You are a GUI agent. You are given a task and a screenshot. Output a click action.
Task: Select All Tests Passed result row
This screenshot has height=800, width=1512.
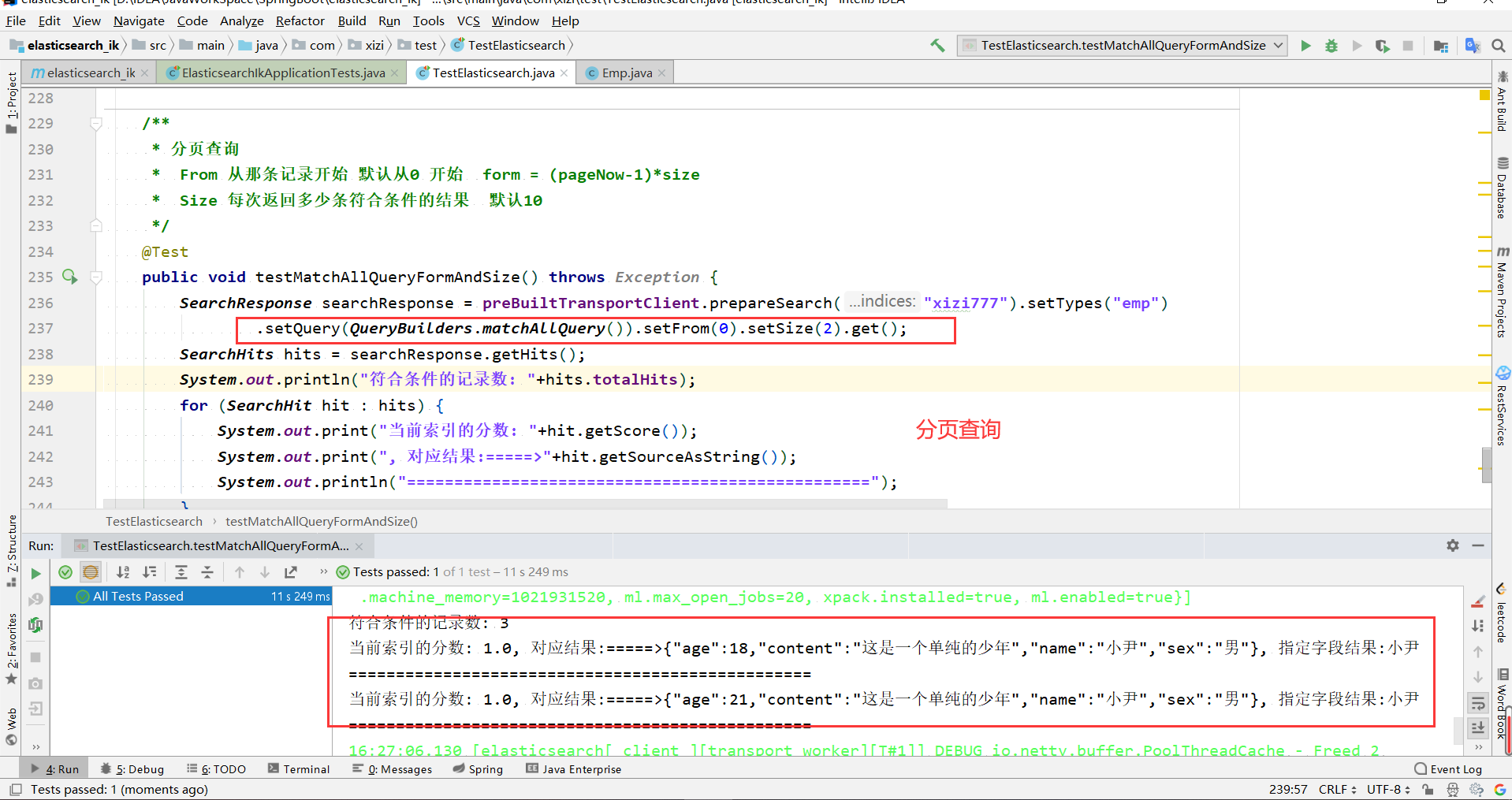(192, 597)
